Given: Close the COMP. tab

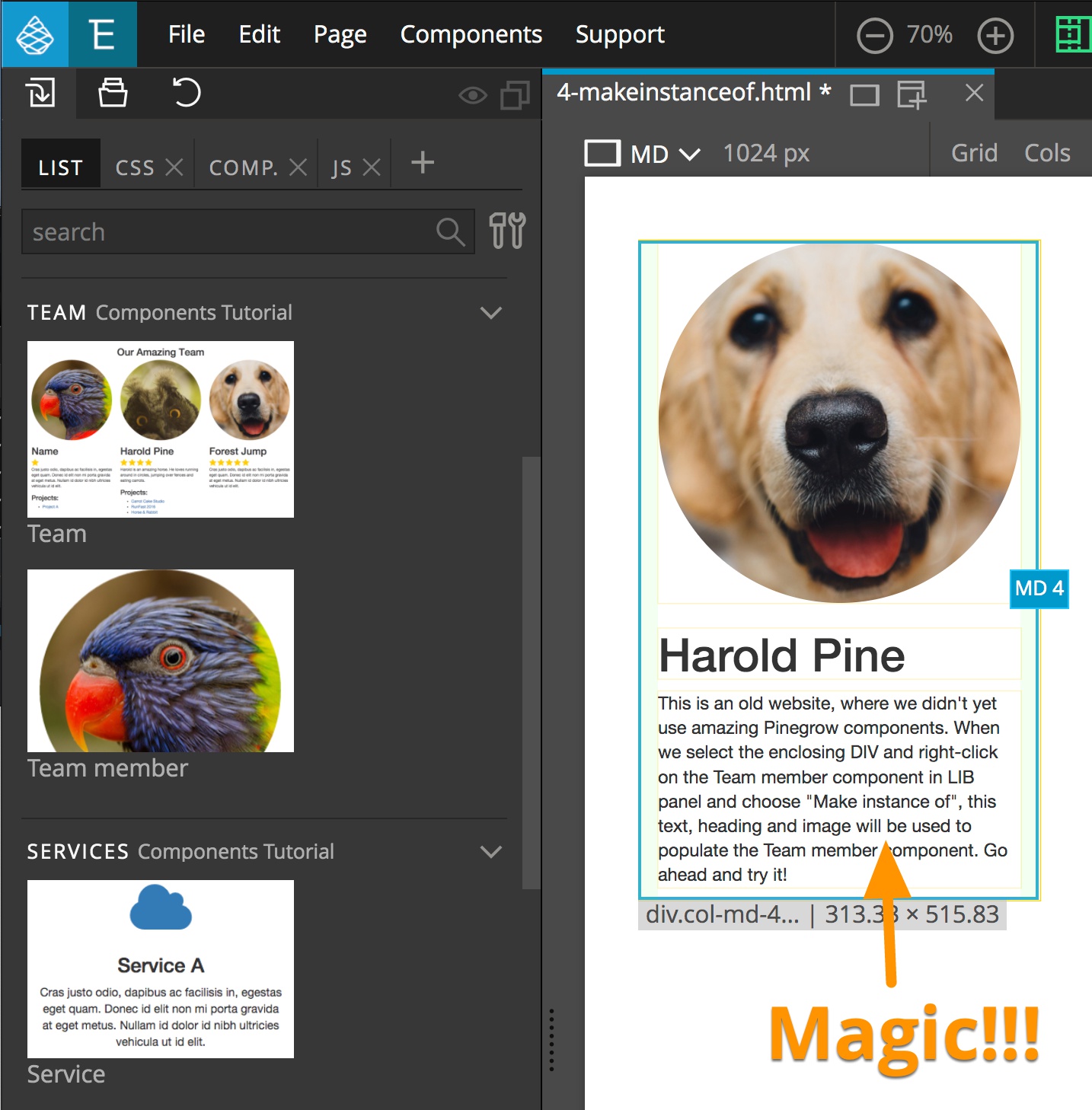Looking at the screenshot, I should coord(299,167).
